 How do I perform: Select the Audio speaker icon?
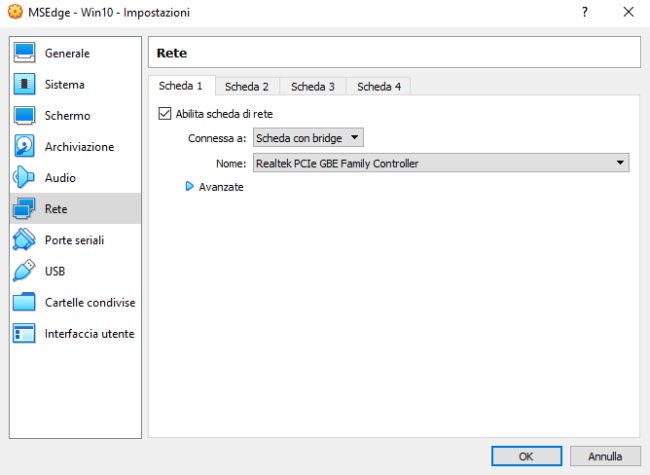[25, 178]
